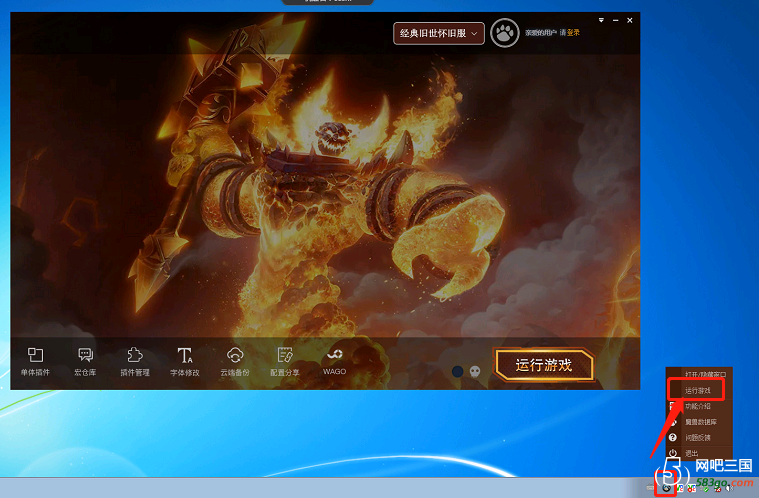This screenshot has width=759, height=498.
Task: Open the 字体修改 font editor
Action: pos(185,362)
